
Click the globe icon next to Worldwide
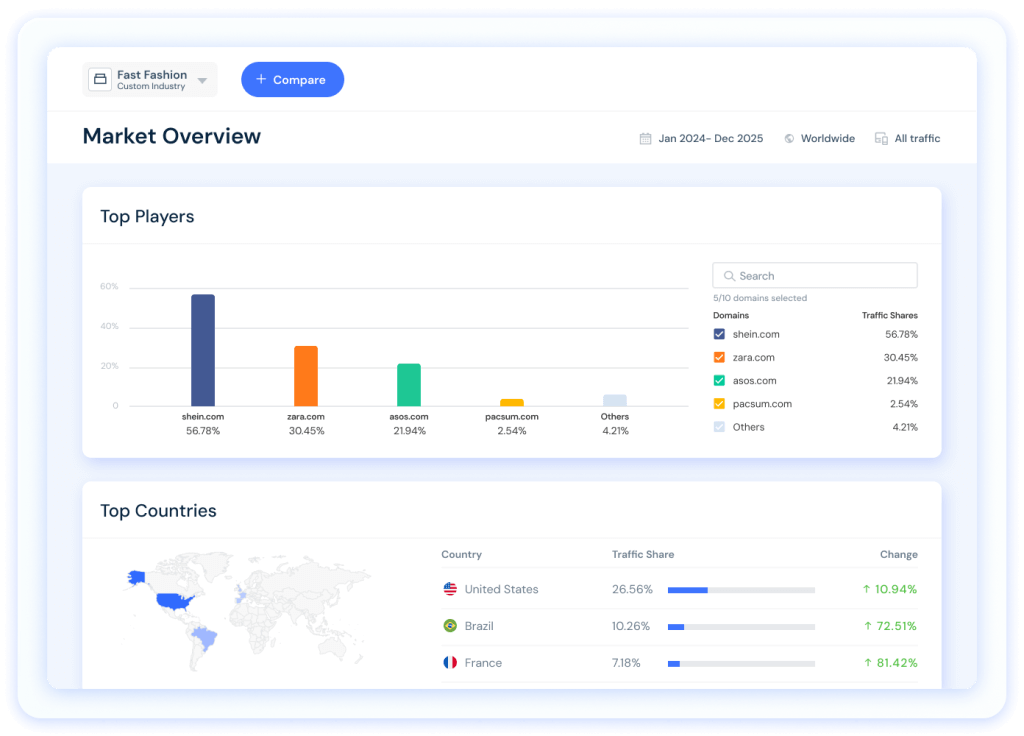pos(790,138)
